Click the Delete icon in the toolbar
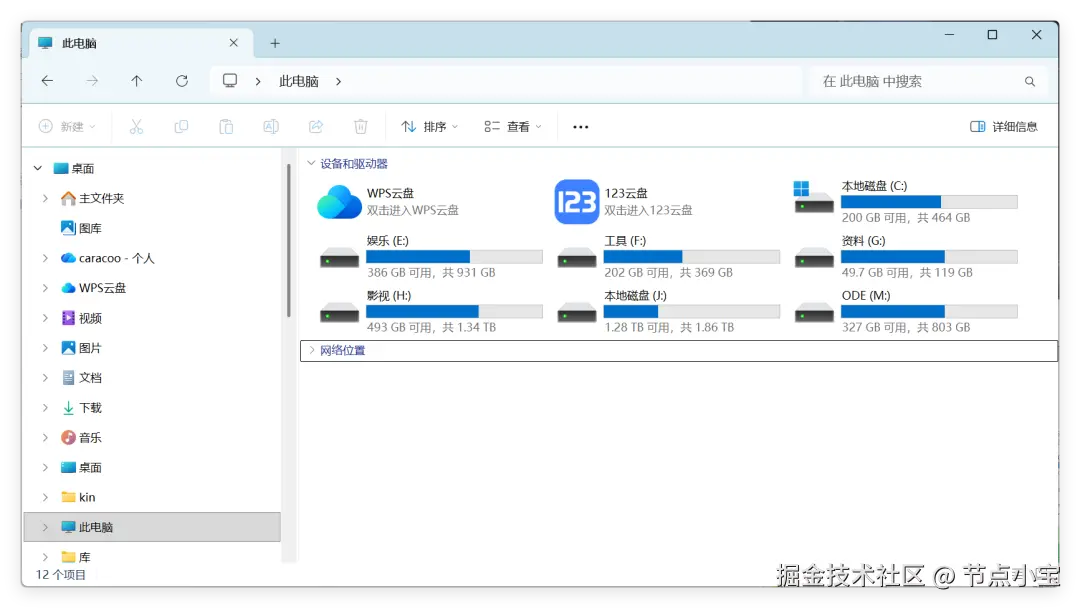Screen dimensions: 1080x608 360,126
